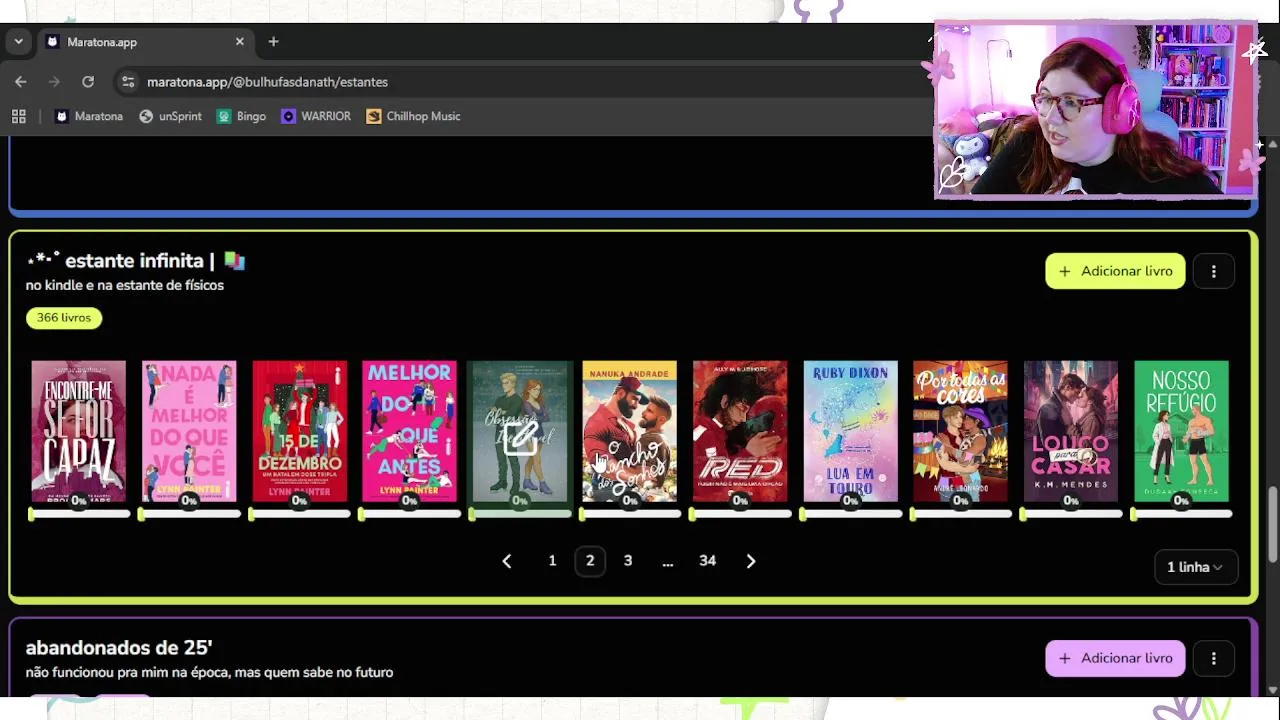Open the '1 linha' rows dropdown

pos(1195,567)
